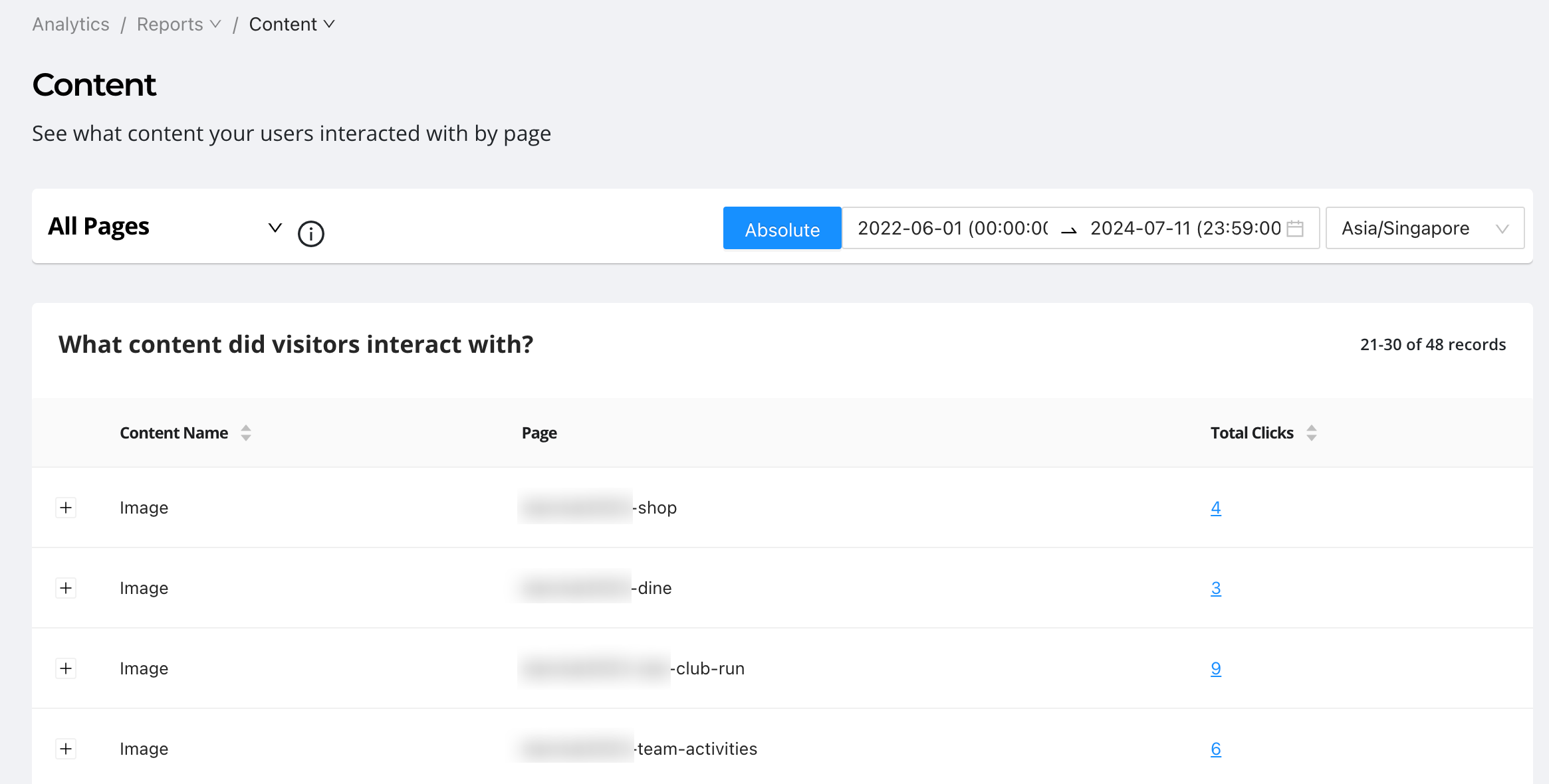Expand the row for the -shop page

[66, 508]
